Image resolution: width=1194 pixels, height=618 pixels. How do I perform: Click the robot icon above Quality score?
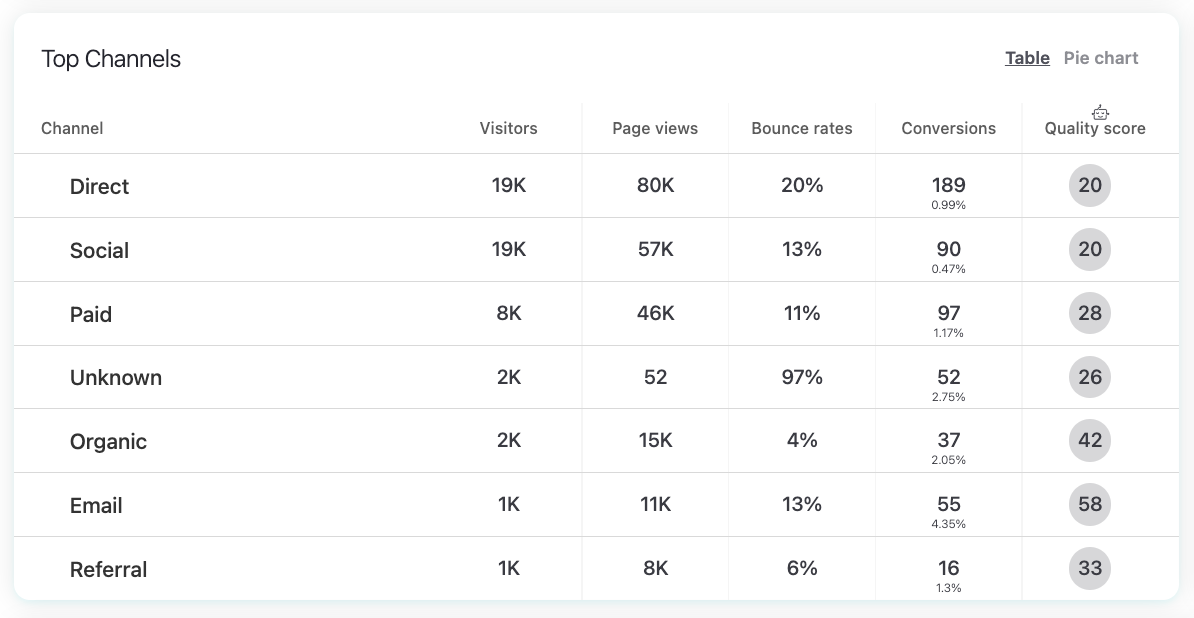1100,112
